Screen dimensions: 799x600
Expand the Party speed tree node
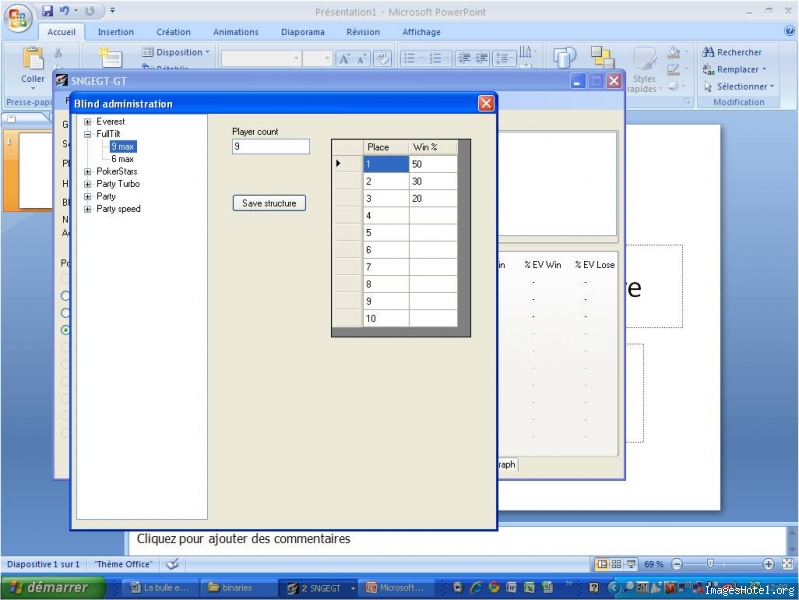coord(88,209)
